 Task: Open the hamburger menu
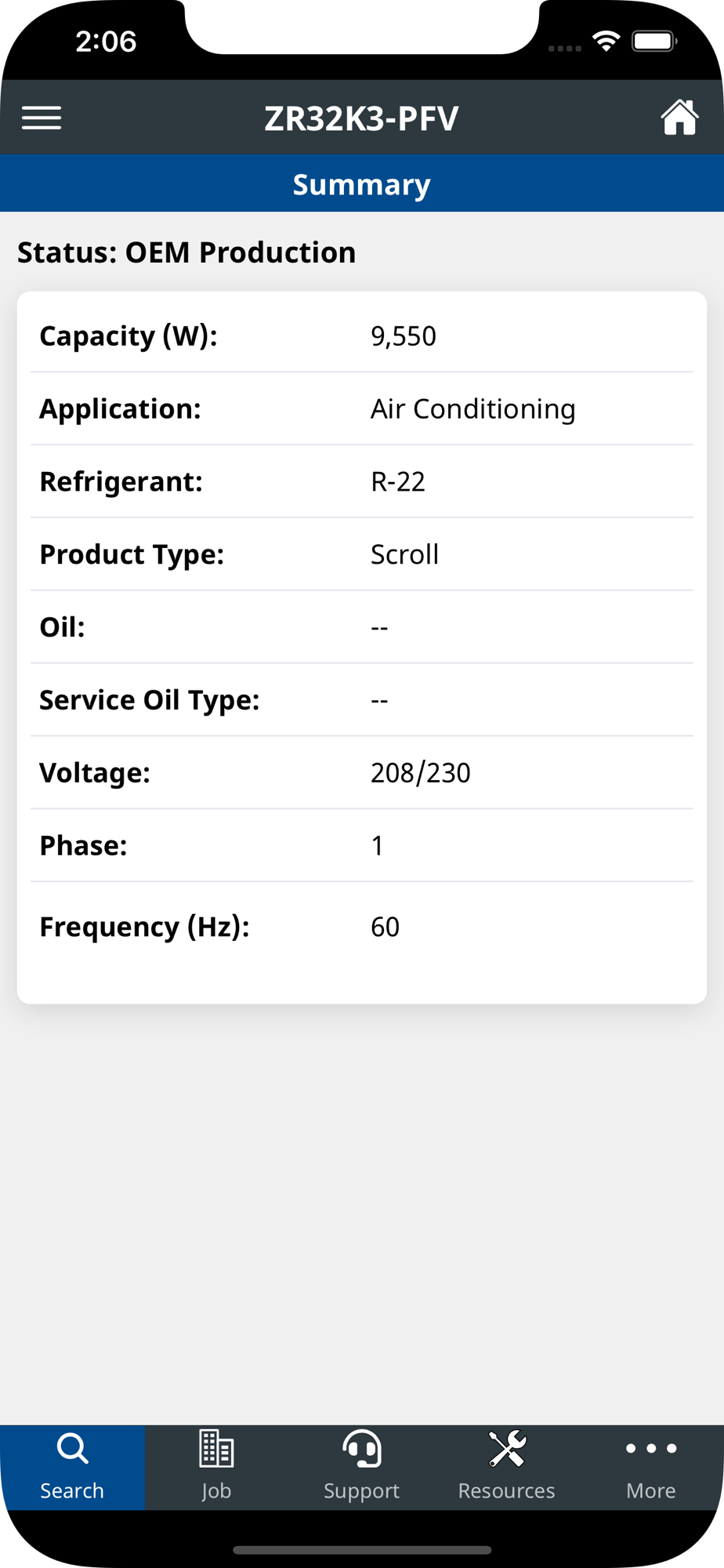[42, 118]
